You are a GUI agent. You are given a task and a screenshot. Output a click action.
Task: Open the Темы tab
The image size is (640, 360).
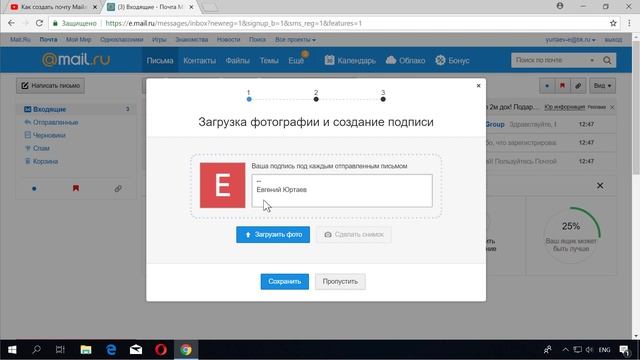click(269, 60)
